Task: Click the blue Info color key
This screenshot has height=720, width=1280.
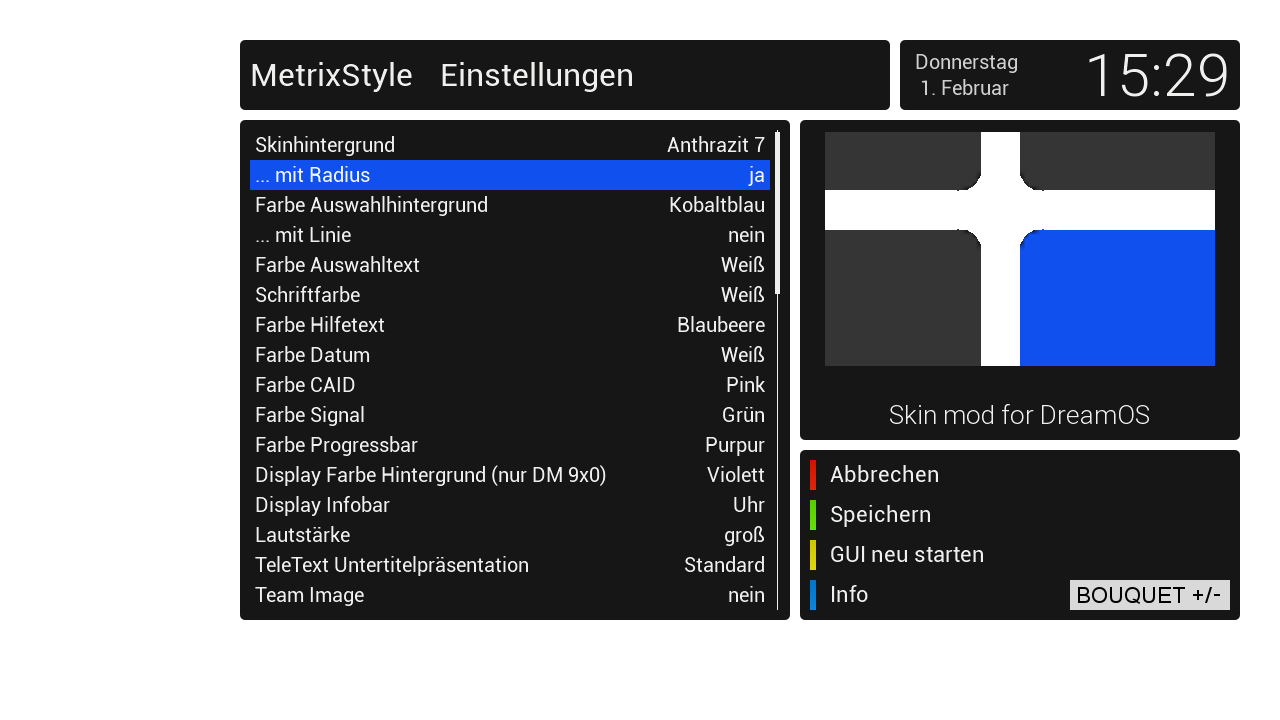Action: pos(813,595)
